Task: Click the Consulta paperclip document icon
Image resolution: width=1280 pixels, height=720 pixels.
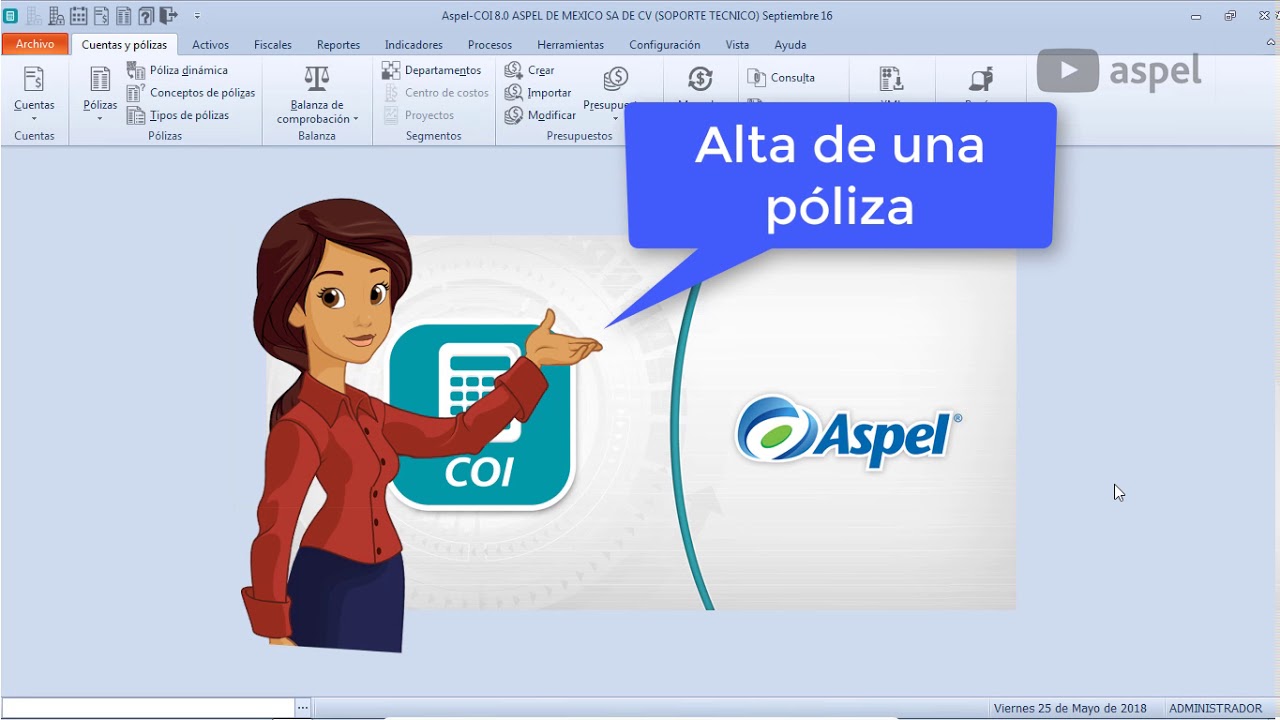Action: [x=757, y=77]
